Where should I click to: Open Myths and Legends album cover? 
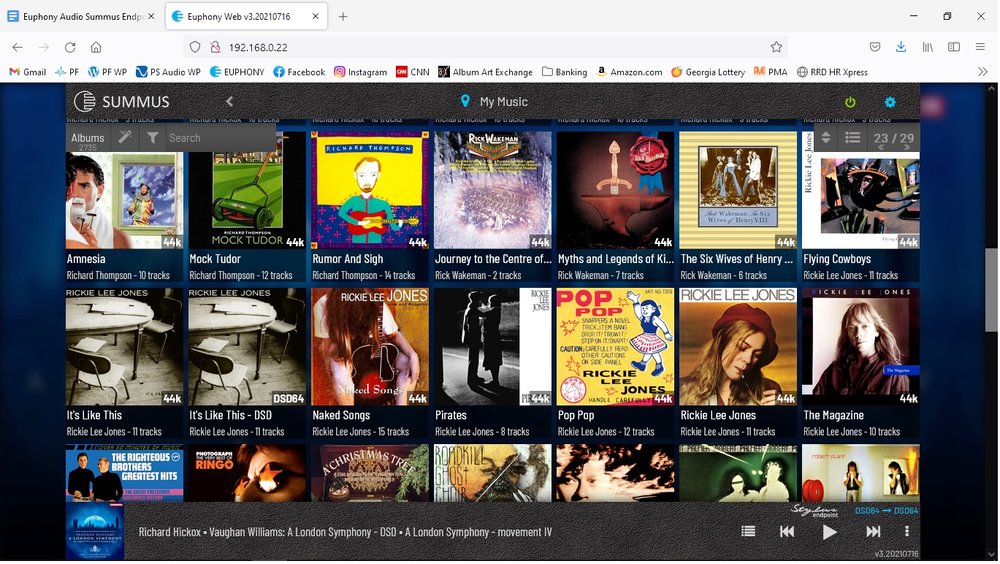pos(615,190)
